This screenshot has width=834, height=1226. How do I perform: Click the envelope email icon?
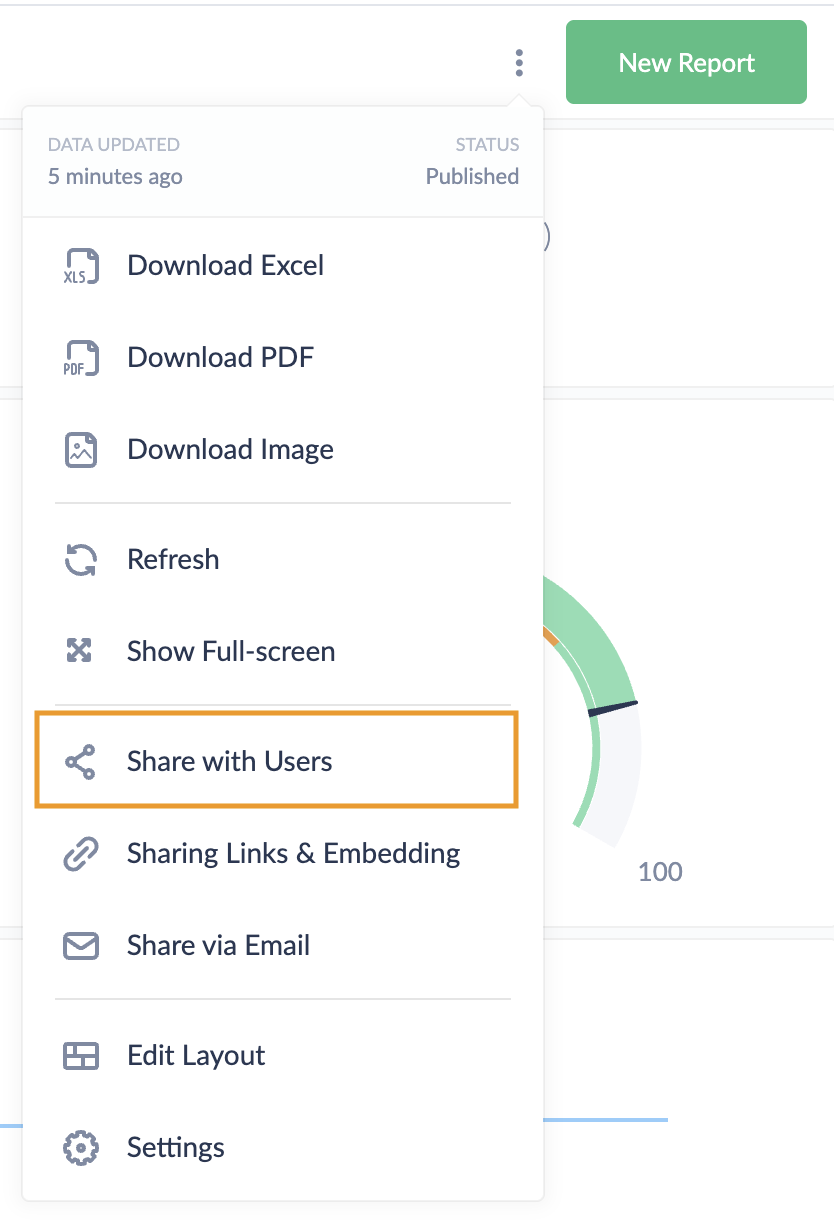(81, 946)
